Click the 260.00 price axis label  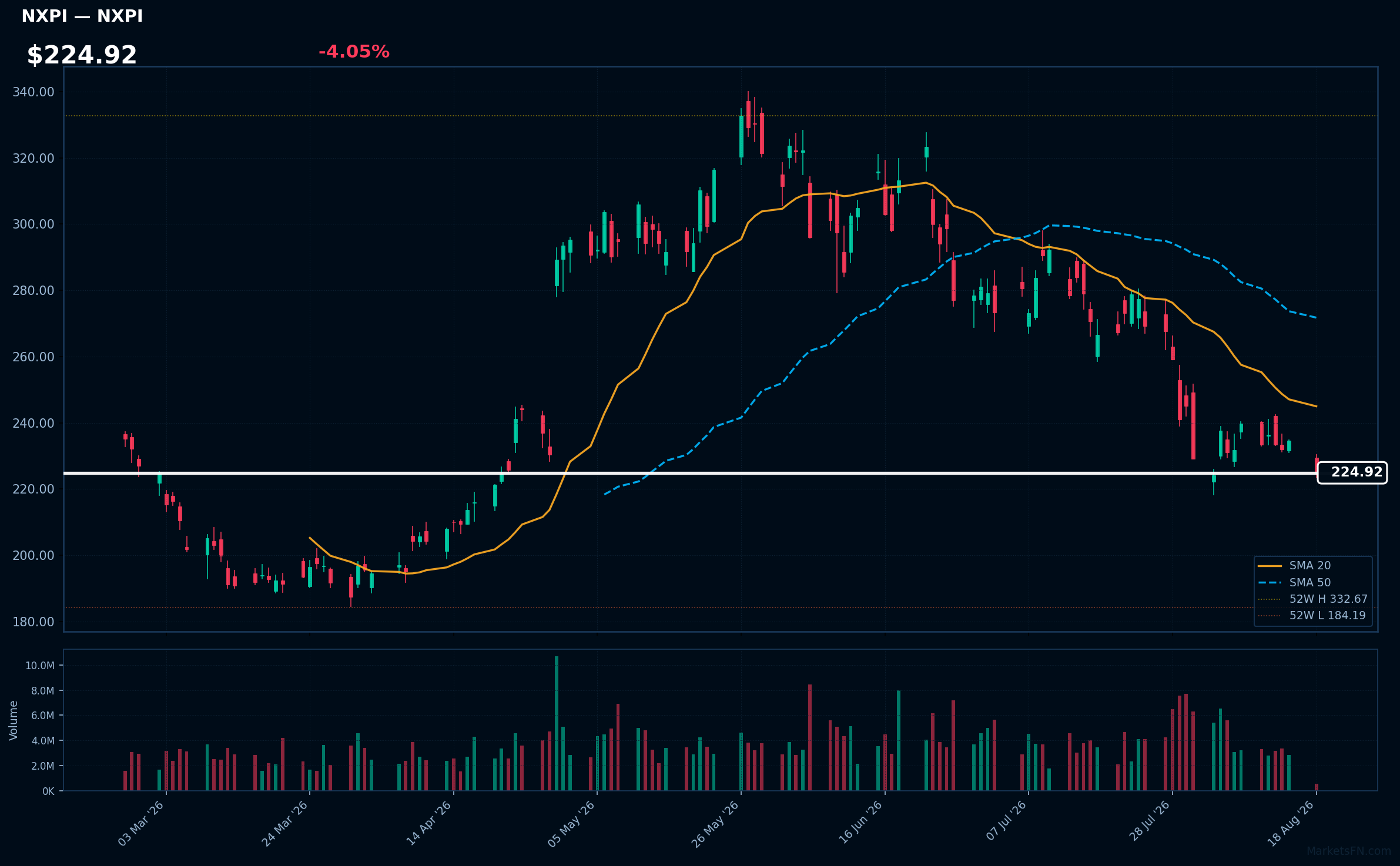point(34,357)
